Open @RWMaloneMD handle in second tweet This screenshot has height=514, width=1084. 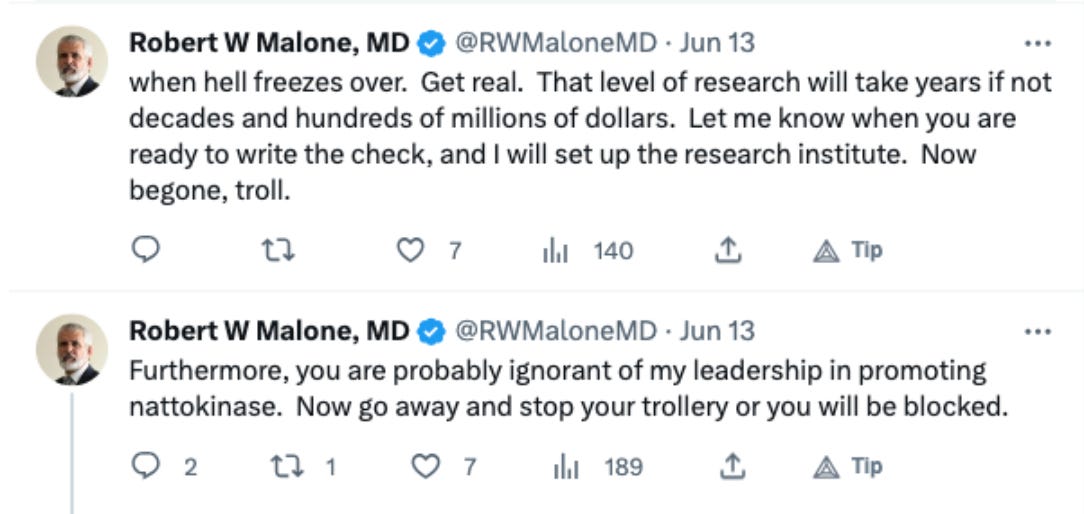555,331
